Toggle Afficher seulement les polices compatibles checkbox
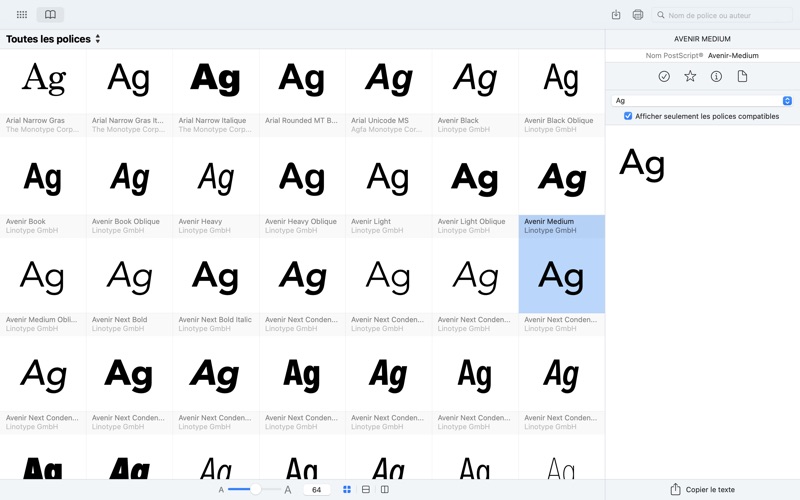 pyautogui.click(x=628, y=116)
